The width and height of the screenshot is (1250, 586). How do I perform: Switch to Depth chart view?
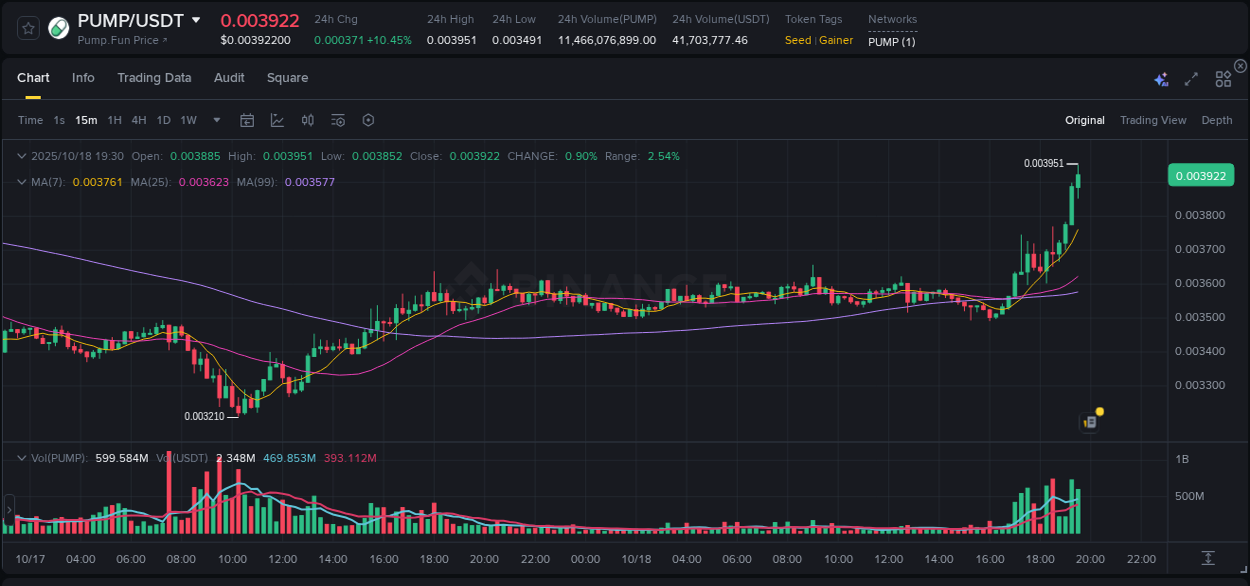(1216, 120)
